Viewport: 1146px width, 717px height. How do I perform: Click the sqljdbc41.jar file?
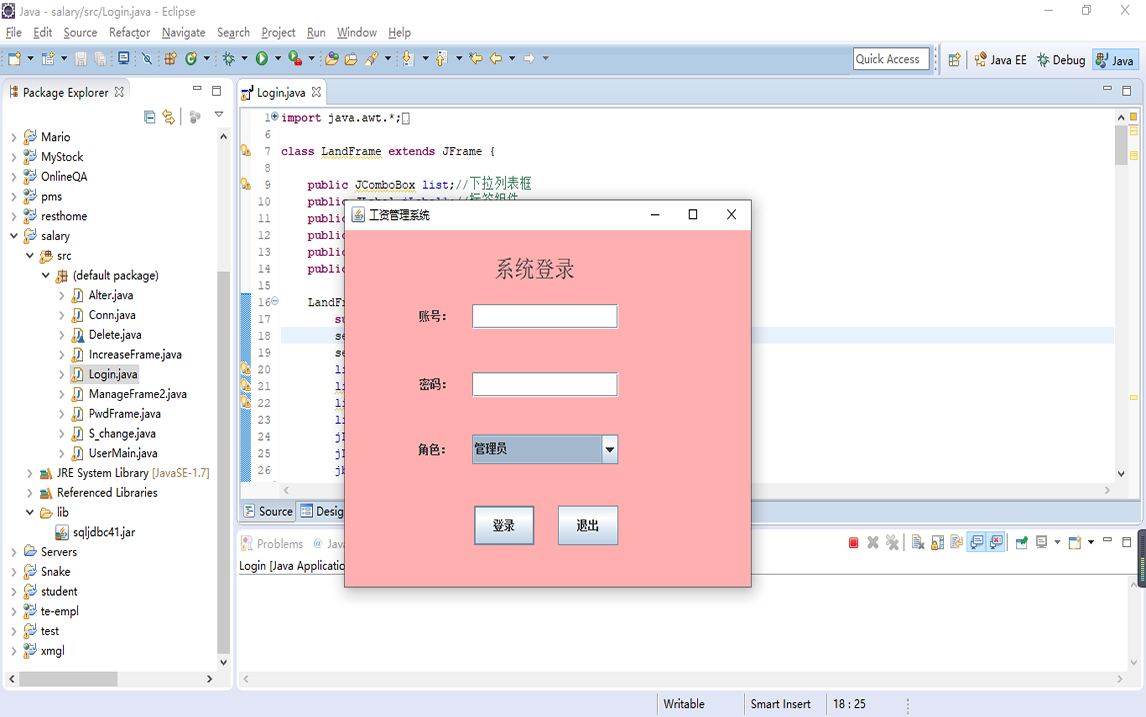(103, 532)
